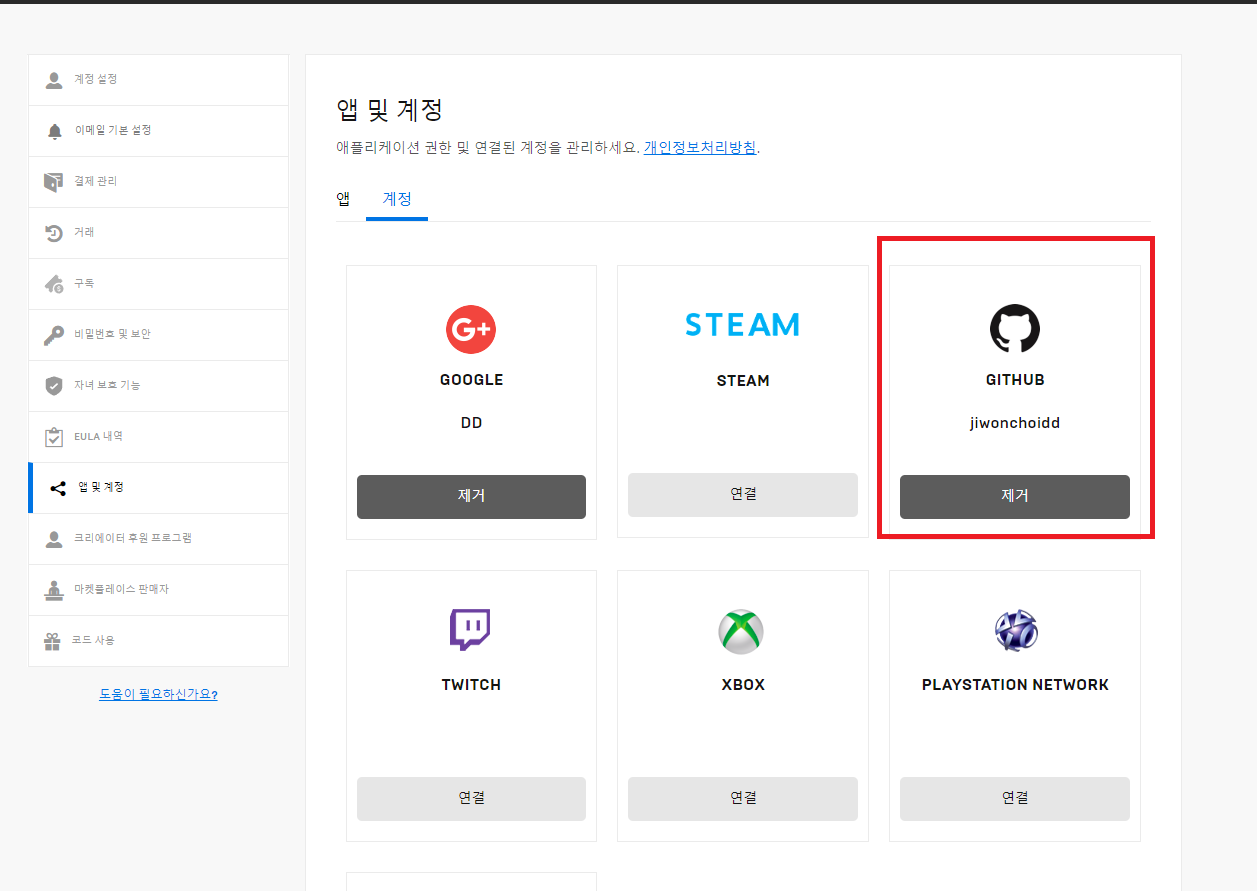1257x891 pixels.
Task: Click the account settings person icon
Action: 54,80
